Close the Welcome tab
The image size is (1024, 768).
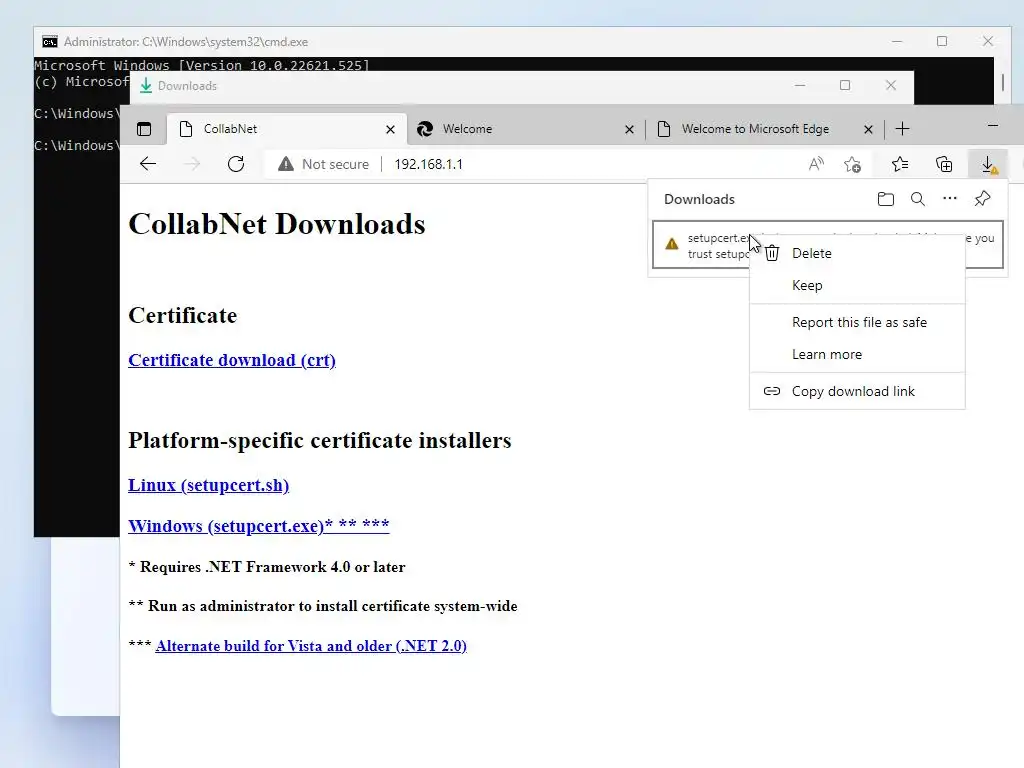pyautogui.click(x=630, y=129)
